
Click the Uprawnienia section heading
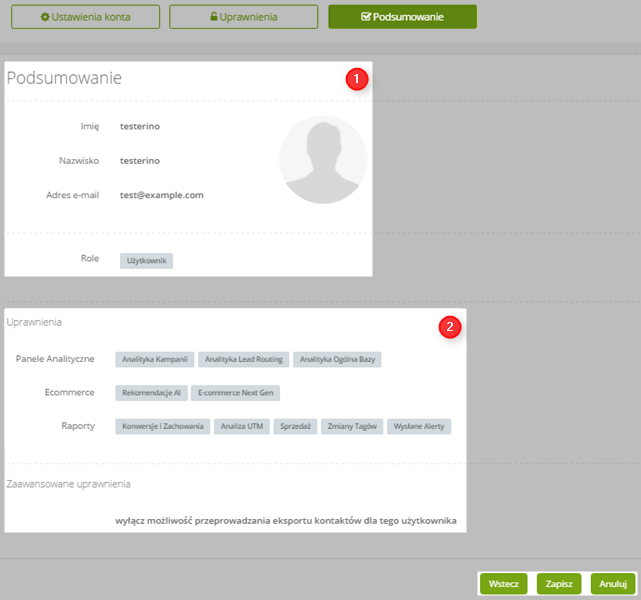point(34,322)
